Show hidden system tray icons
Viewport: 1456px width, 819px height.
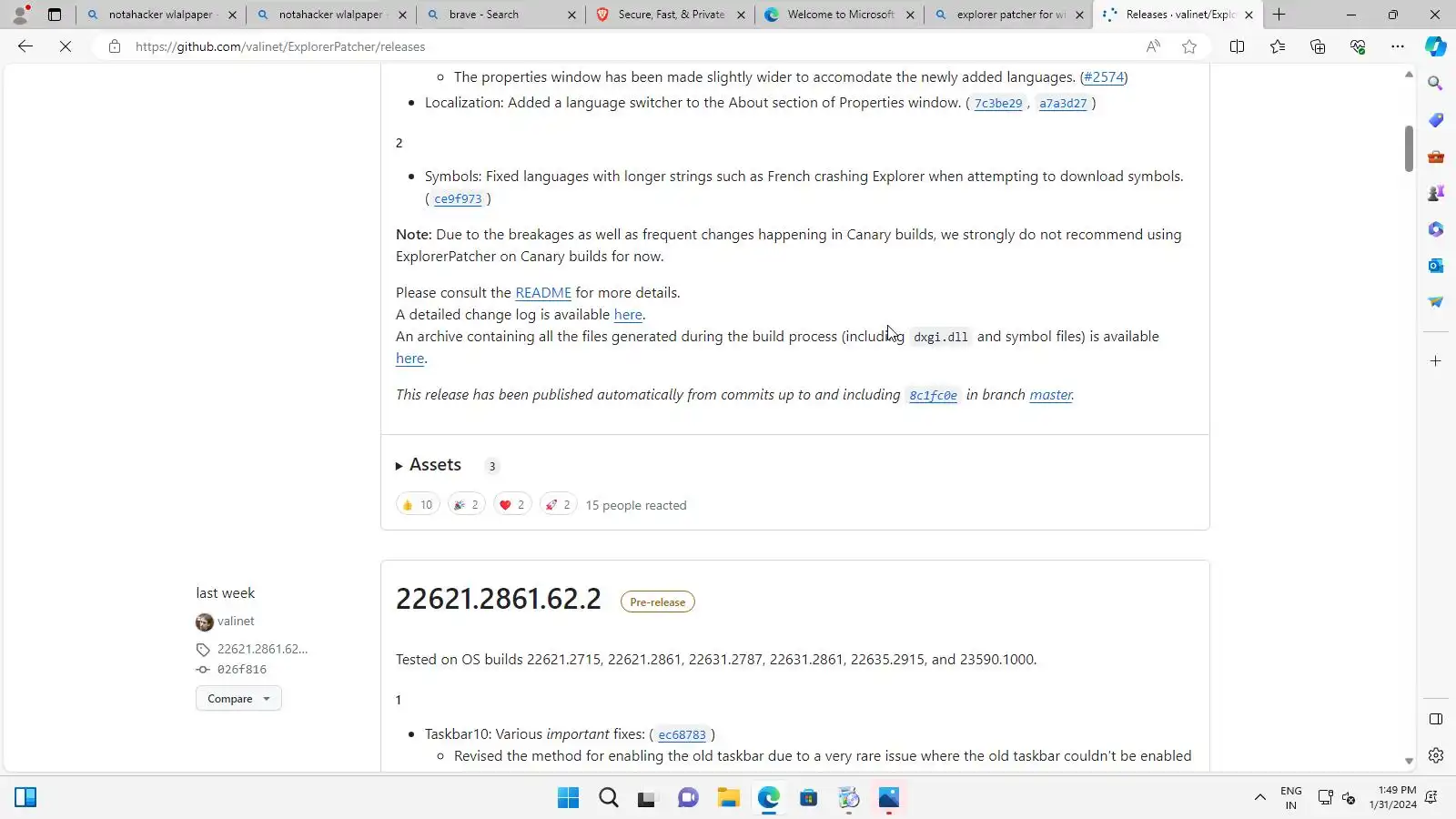1260,798
